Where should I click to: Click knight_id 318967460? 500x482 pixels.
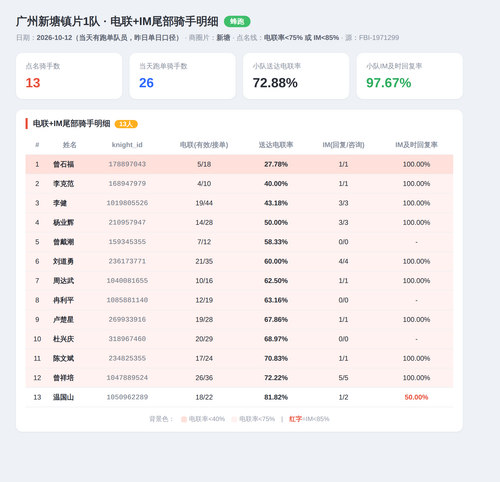127,339
